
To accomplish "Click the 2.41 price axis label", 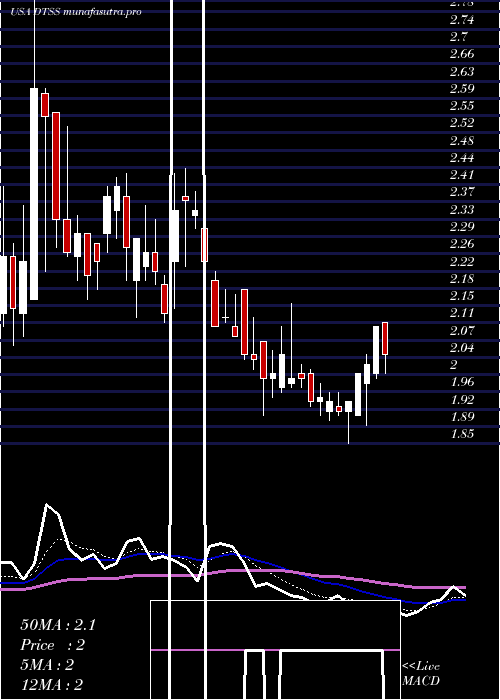I will (x=462, y=175).
